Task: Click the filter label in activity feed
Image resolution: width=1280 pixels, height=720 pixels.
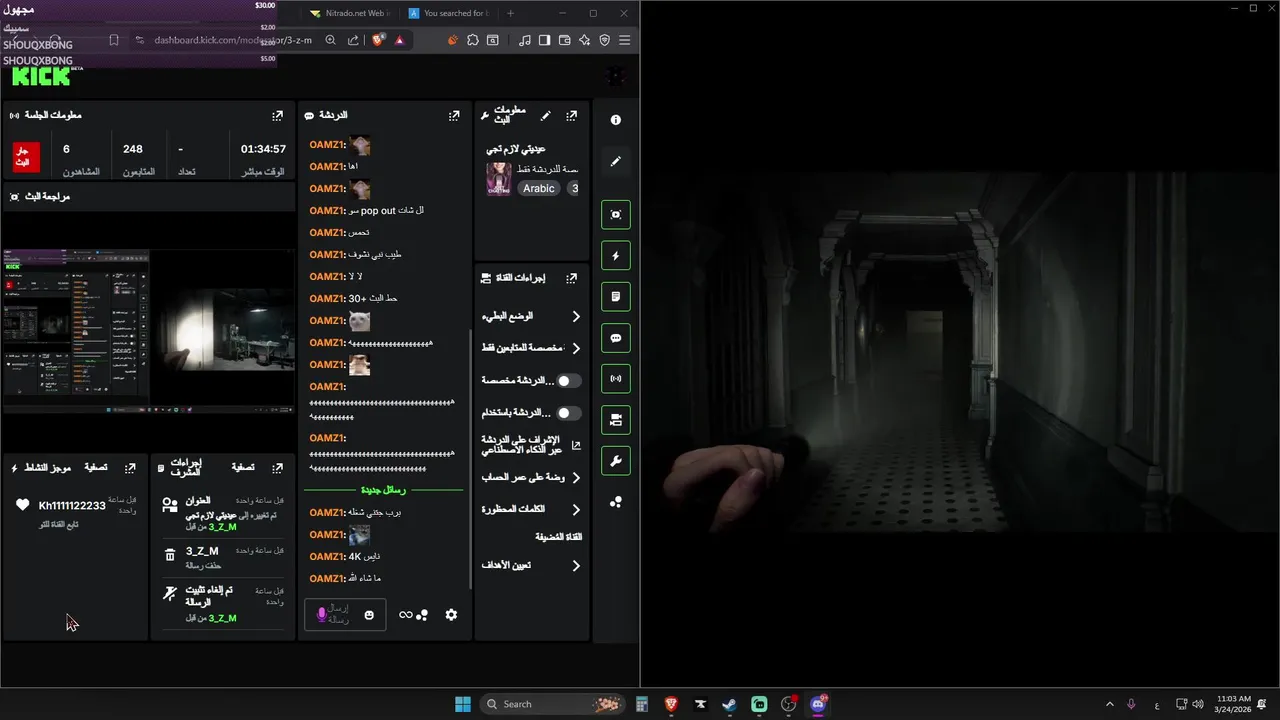Action: click(x=96, y=468)
